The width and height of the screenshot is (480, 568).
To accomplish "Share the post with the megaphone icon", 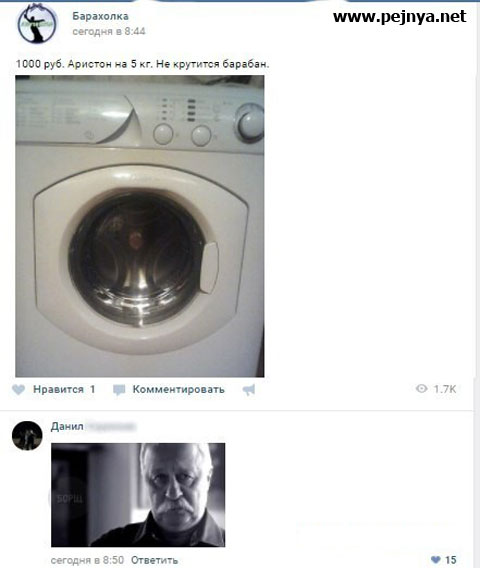I will (249, 390).
